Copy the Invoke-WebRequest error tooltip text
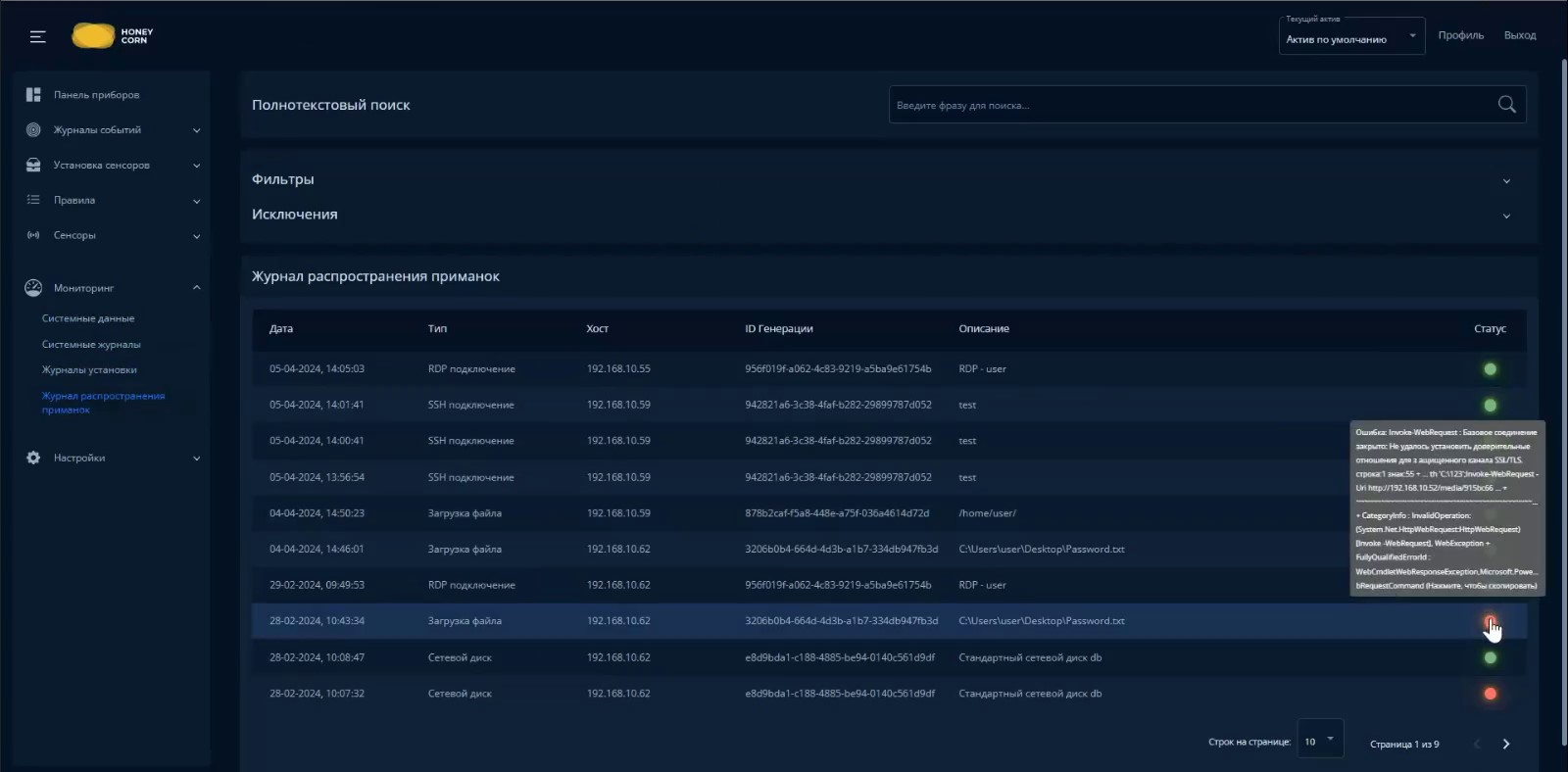Viewport: 1568px width, 772px height. coord(1446,508)
